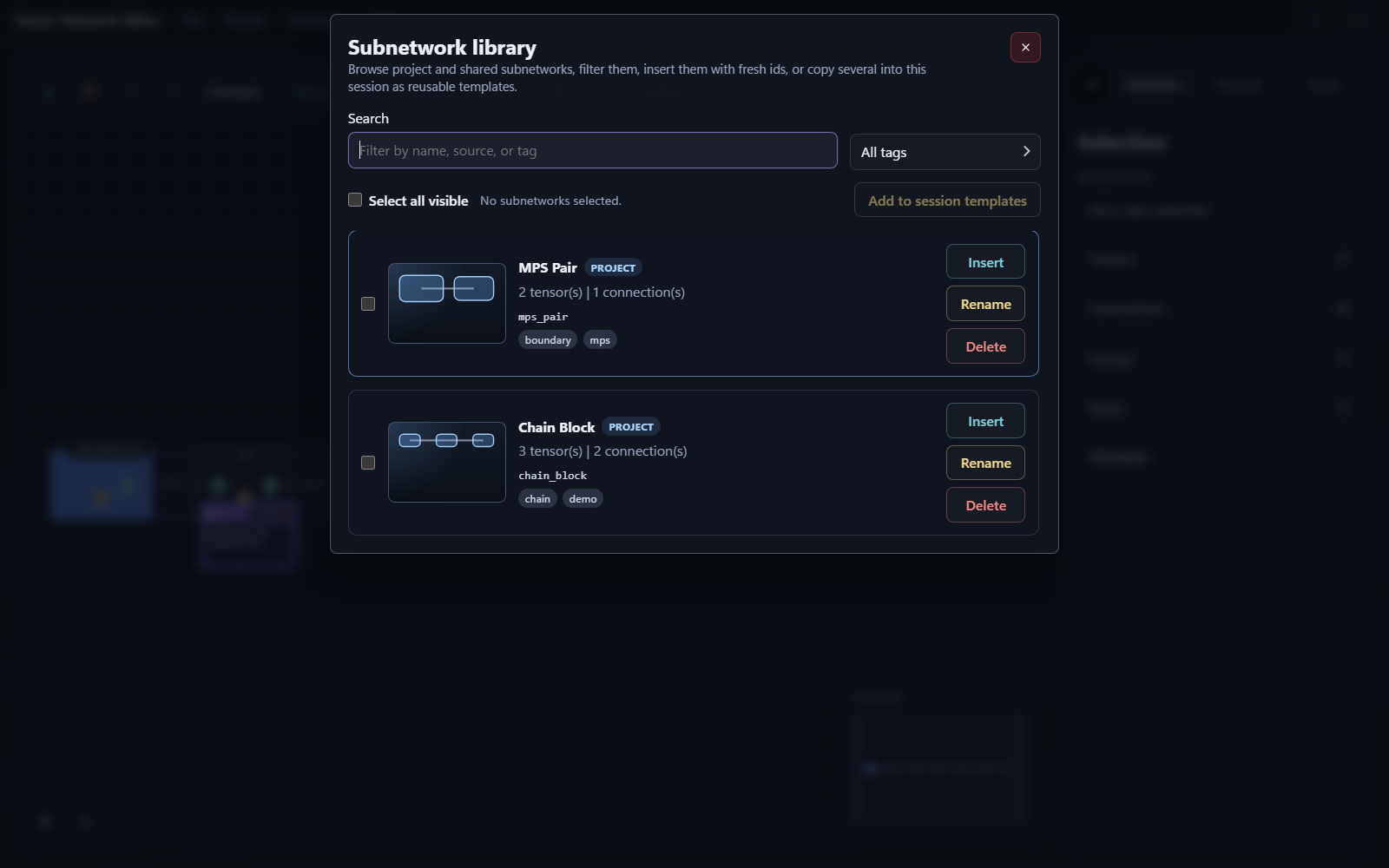Click '2 tensor(s) | 1 connection(s)' text
The height and width of the screenshot is (868, 1389).
(x=602, y=293)
